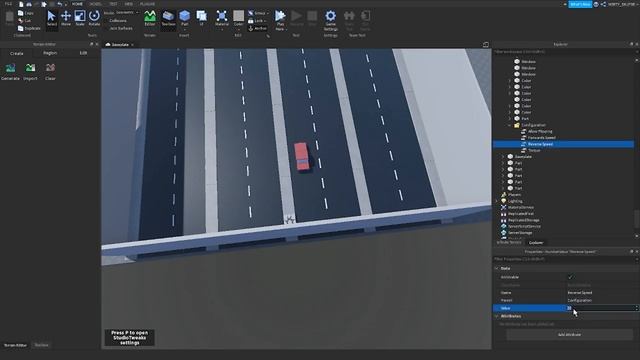This screenshot has height=360, width=640.
Task: Open the Group dropdown in Edit
Action: coord(258,13)
